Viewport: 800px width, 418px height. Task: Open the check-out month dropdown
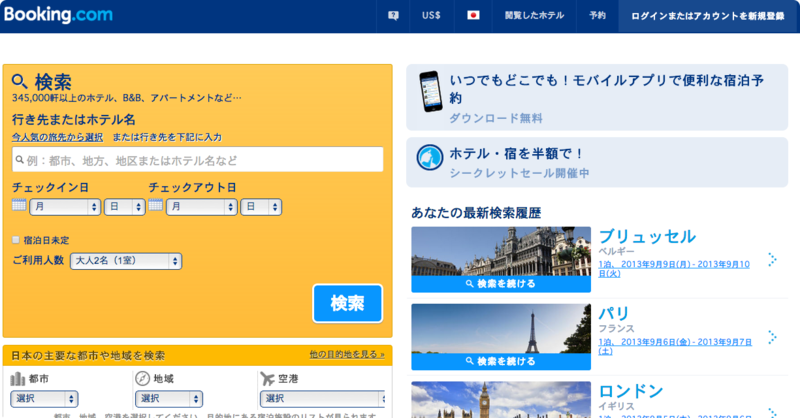[202, 207]
